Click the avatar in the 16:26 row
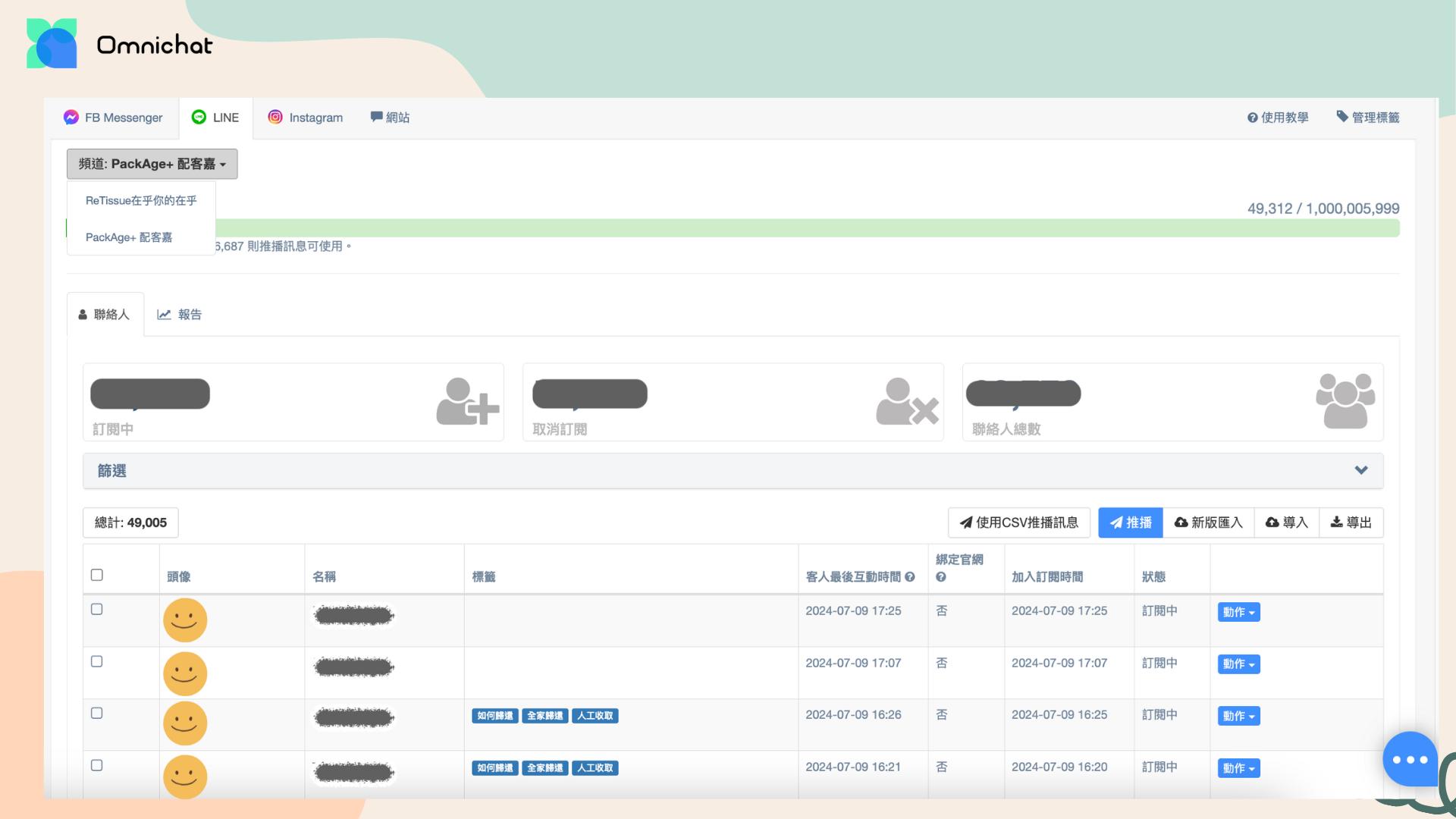The height and width of the screenshot is (819, 1456). click(185, 723)
